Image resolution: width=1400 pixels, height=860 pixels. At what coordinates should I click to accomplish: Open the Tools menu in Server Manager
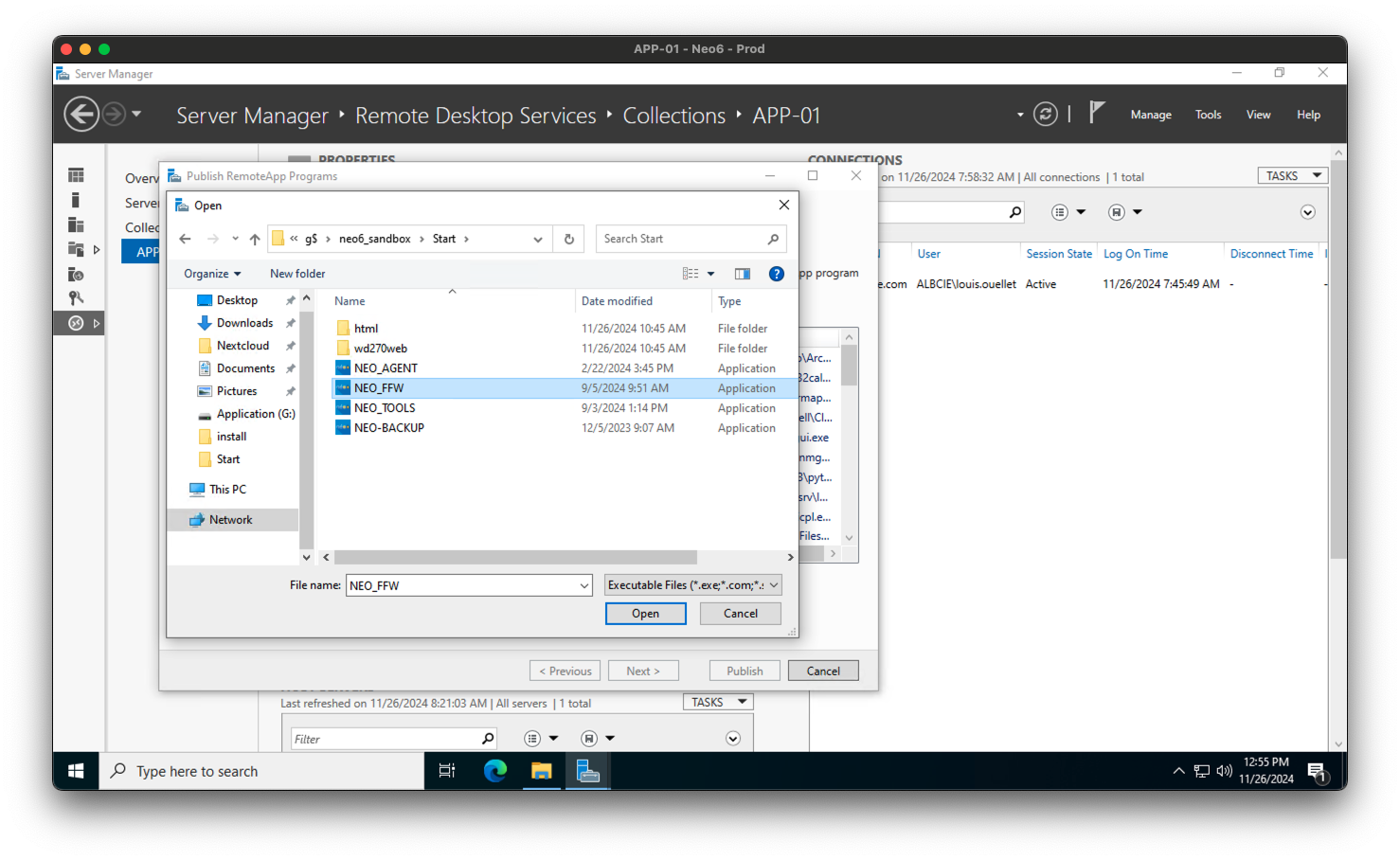coord(1208,114)
